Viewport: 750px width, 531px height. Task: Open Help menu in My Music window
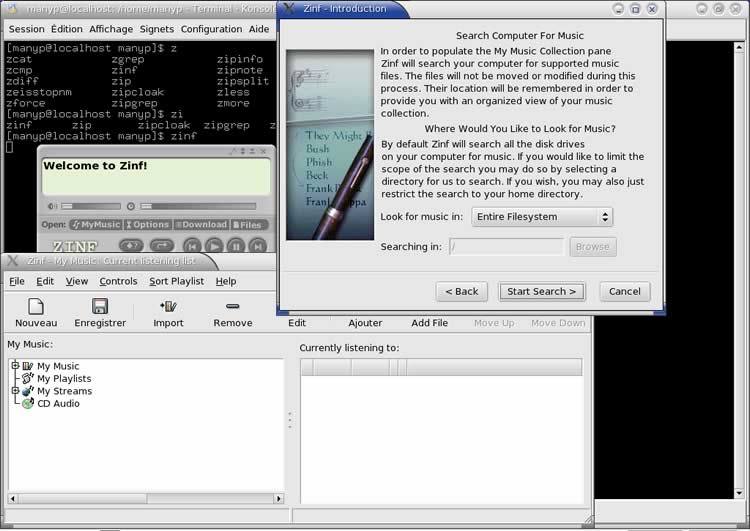pos(226,281)
